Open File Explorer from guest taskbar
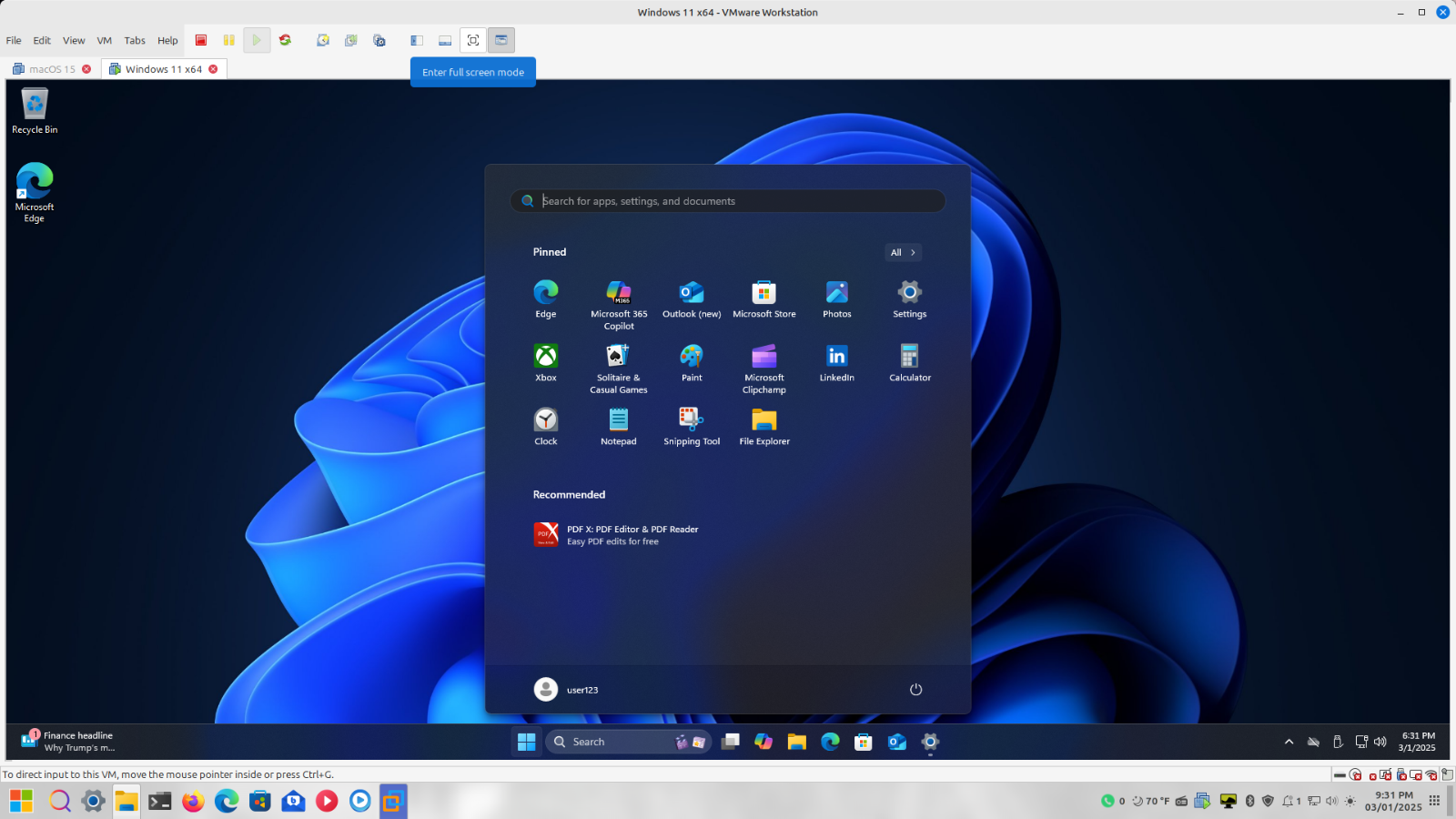Image resolution: width=1456 pixels, height=819 pixels. (x=797, y=742)
